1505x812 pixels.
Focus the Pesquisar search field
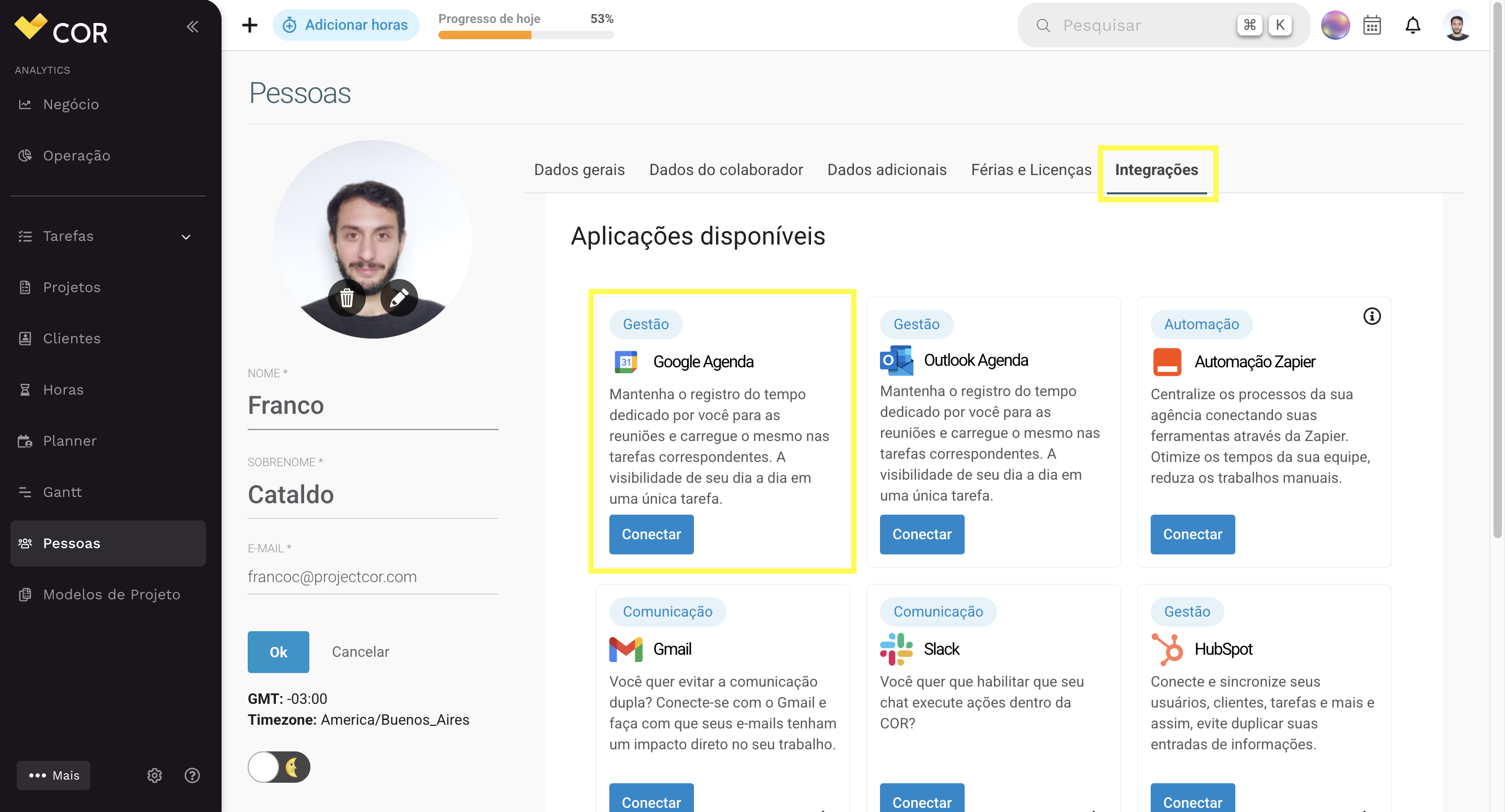pyautogui.click(x=1163, y=25)
